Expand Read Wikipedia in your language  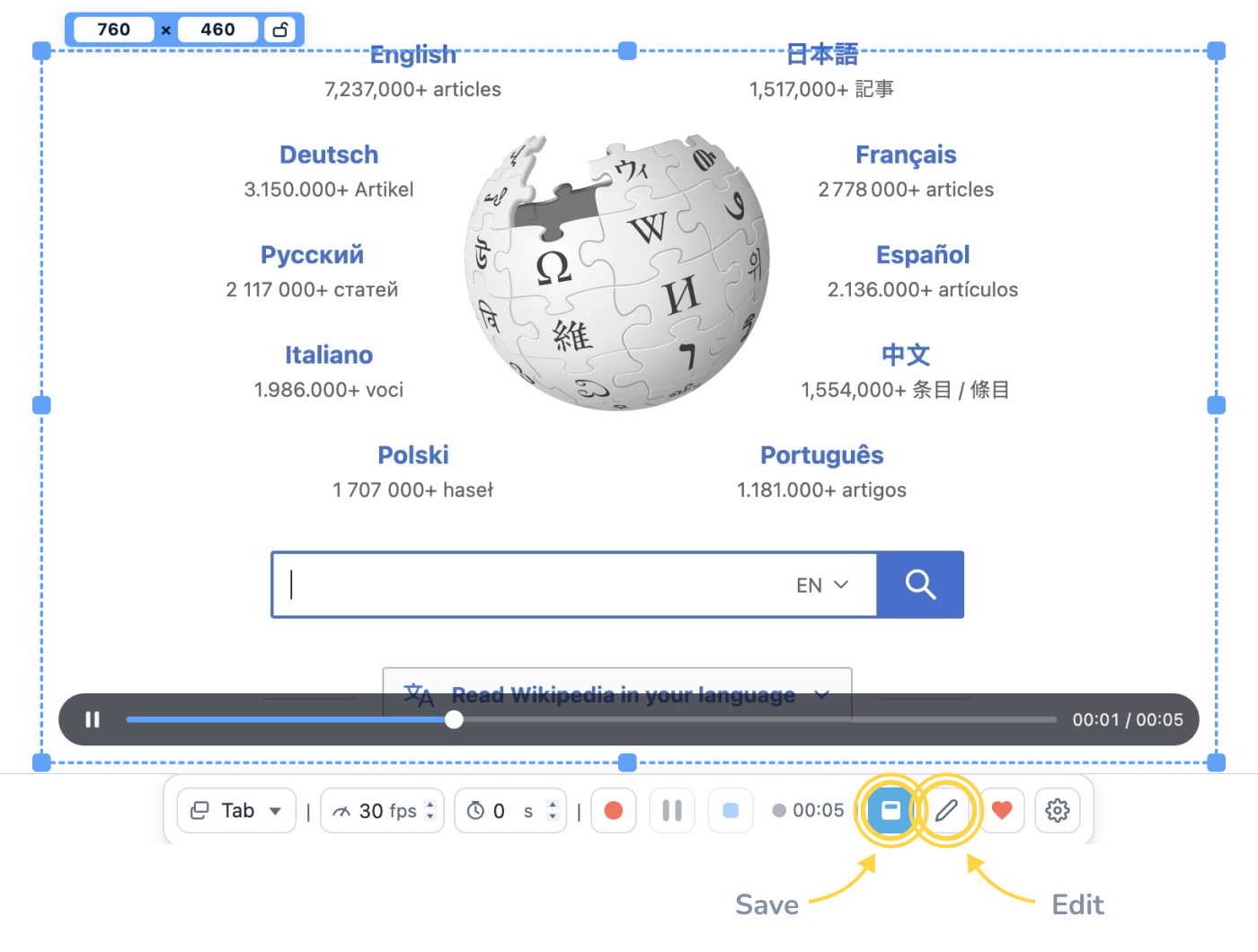coord(617,694)
